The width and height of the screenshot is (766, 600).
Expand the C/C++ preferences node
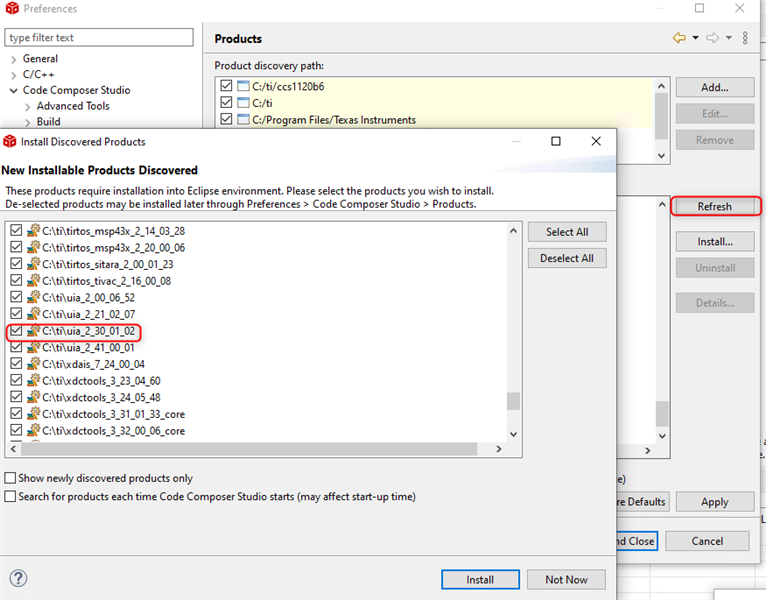(14, 75)
